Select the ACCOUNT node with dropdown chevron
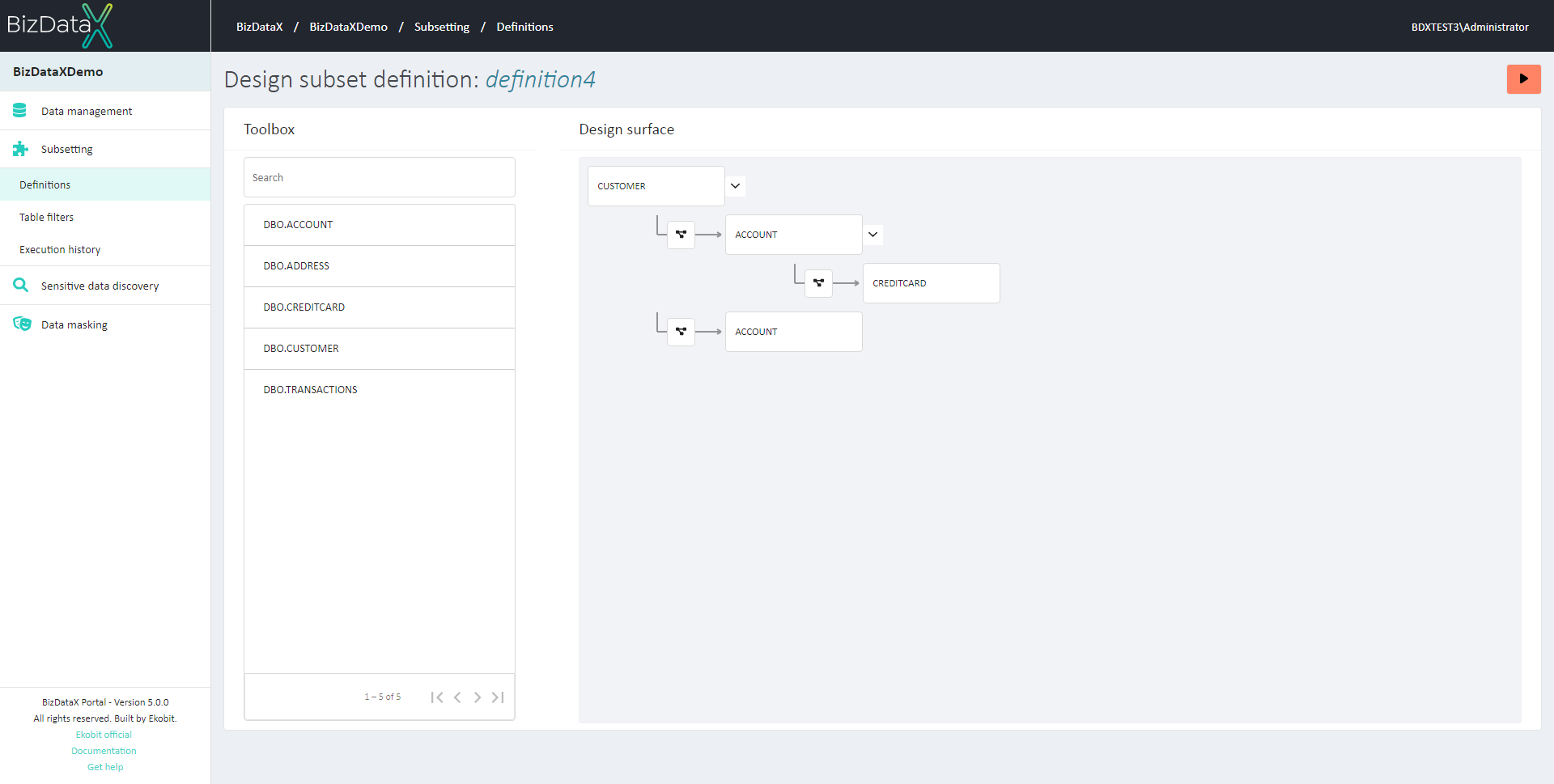Viewport: 1554px width, 784px height. (794, 235)
